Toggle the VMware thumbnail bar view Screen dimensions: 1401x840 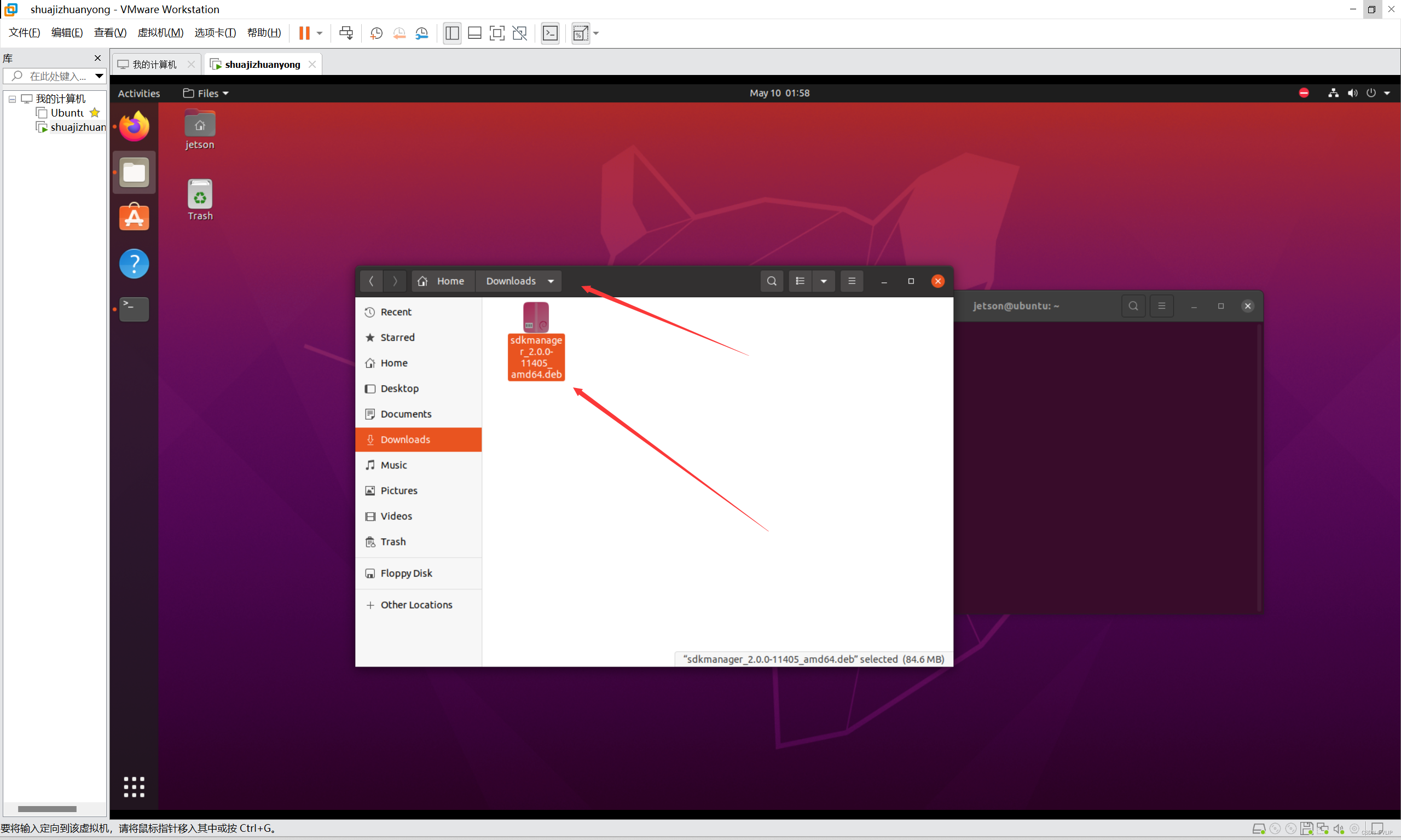(474, 33)
